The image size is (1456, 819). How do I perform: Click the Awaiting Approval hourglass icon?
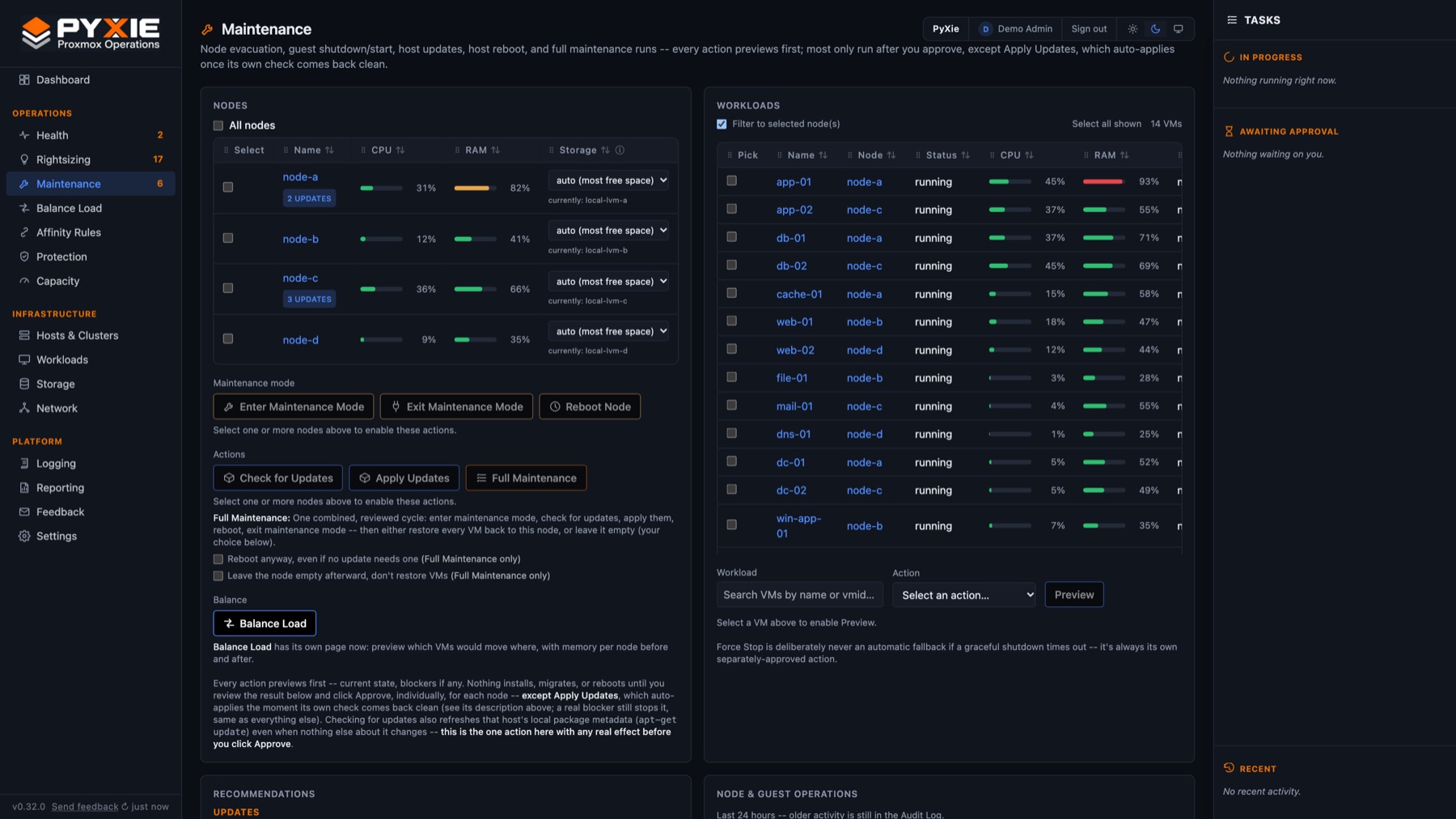click(x=1229, y=131)
